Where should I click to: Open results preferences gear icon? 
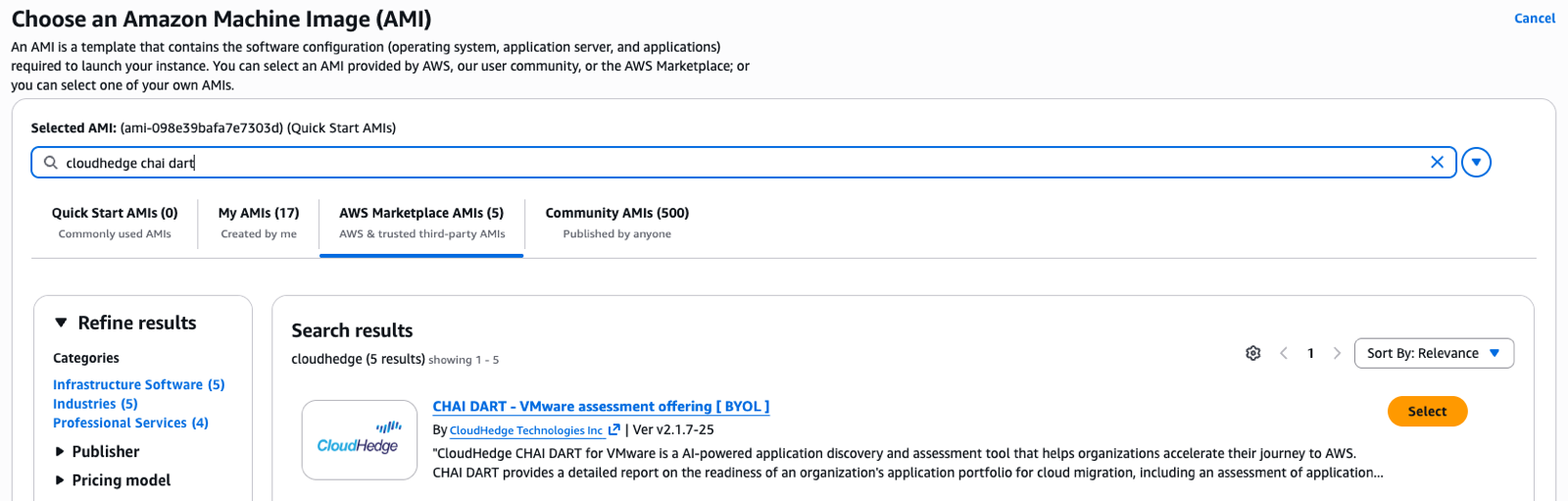coord(1252,353)
